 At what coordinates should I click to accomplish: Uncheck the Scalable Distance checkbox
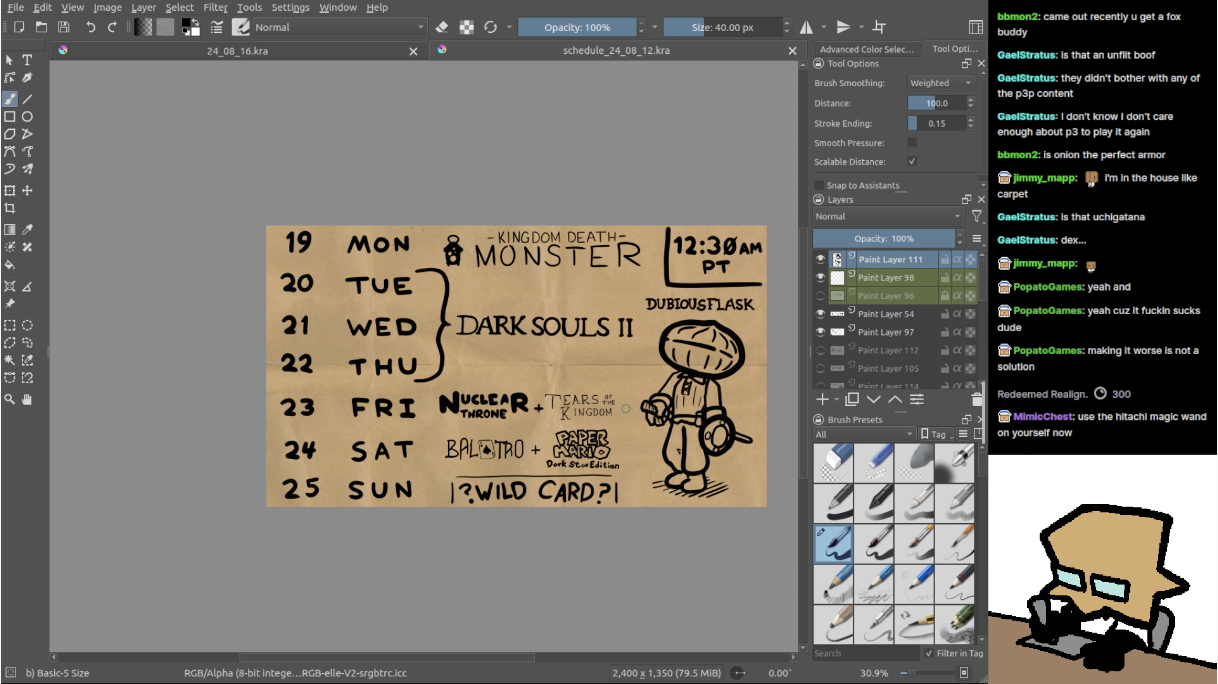click(x=912, y=162)
